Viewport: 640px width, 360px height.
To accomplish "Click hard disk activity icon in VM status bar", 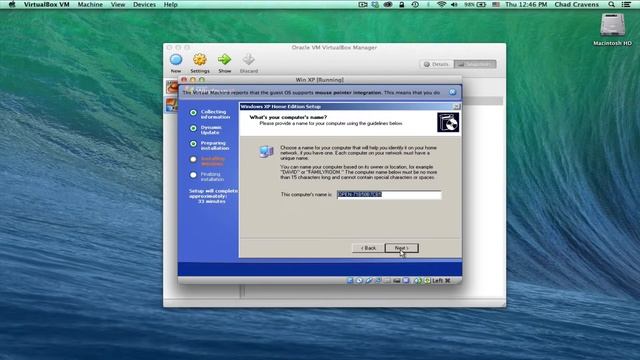I will pyautogui.click(x=350, y=280).
